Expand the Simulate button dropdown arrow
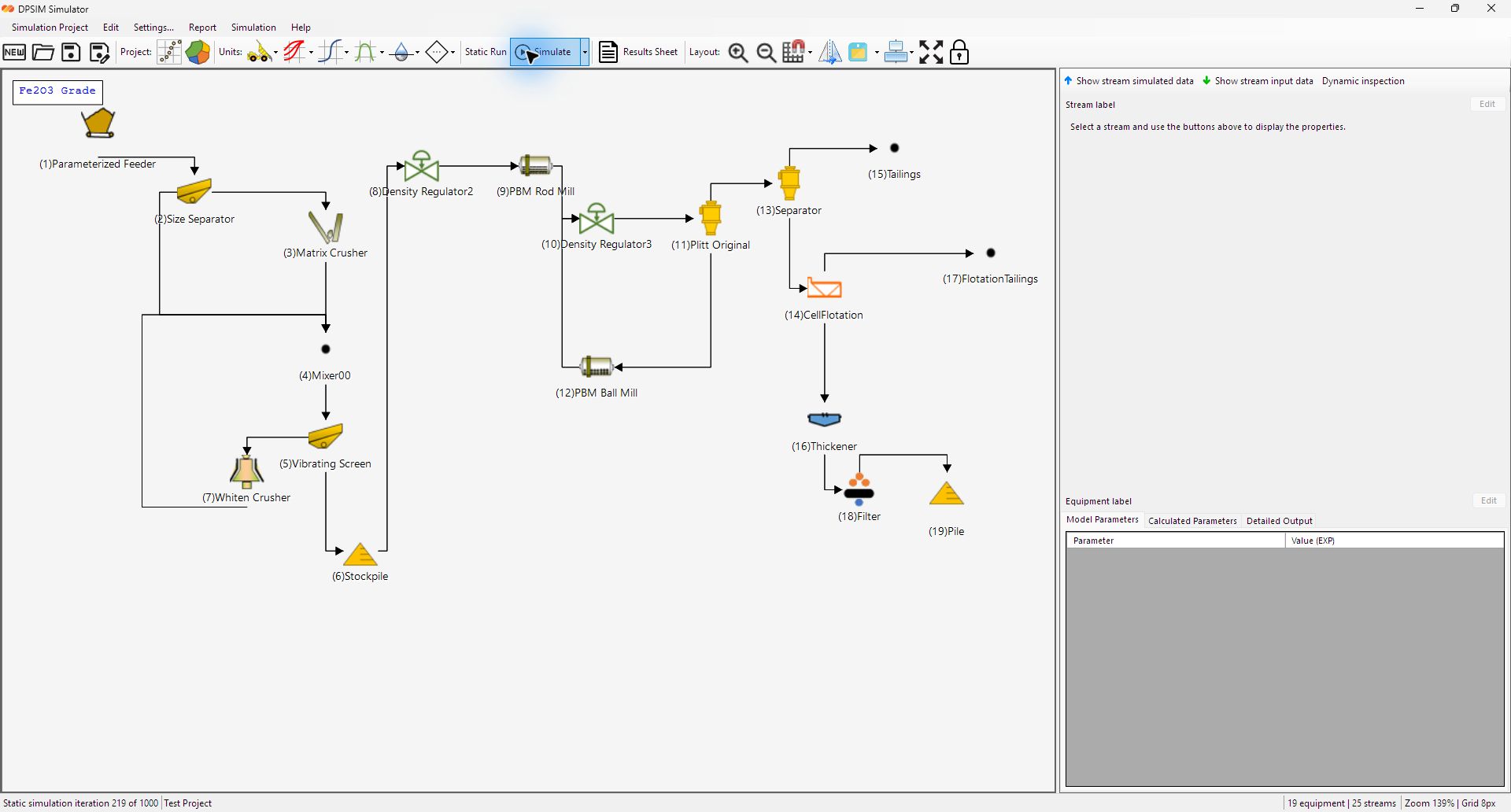 click(585, 53)
